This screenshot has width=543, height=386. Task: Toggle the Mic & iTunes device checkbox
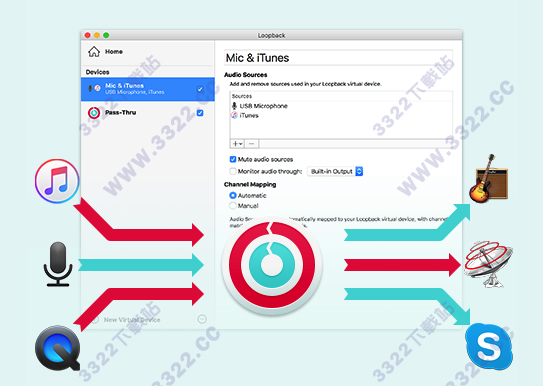pyautogui.click(x=200, y=89)
